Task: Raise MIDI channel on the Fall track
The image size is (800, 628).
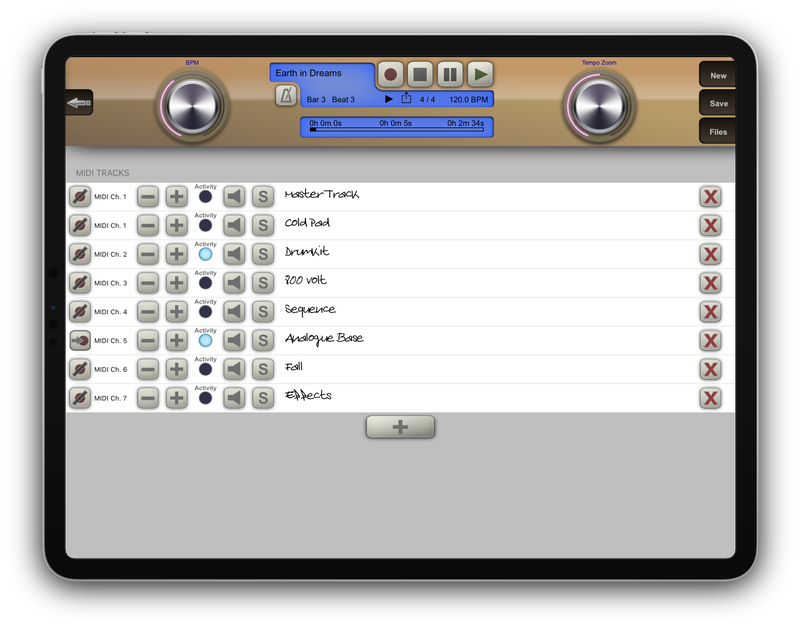Action: (x=176, y=370)
